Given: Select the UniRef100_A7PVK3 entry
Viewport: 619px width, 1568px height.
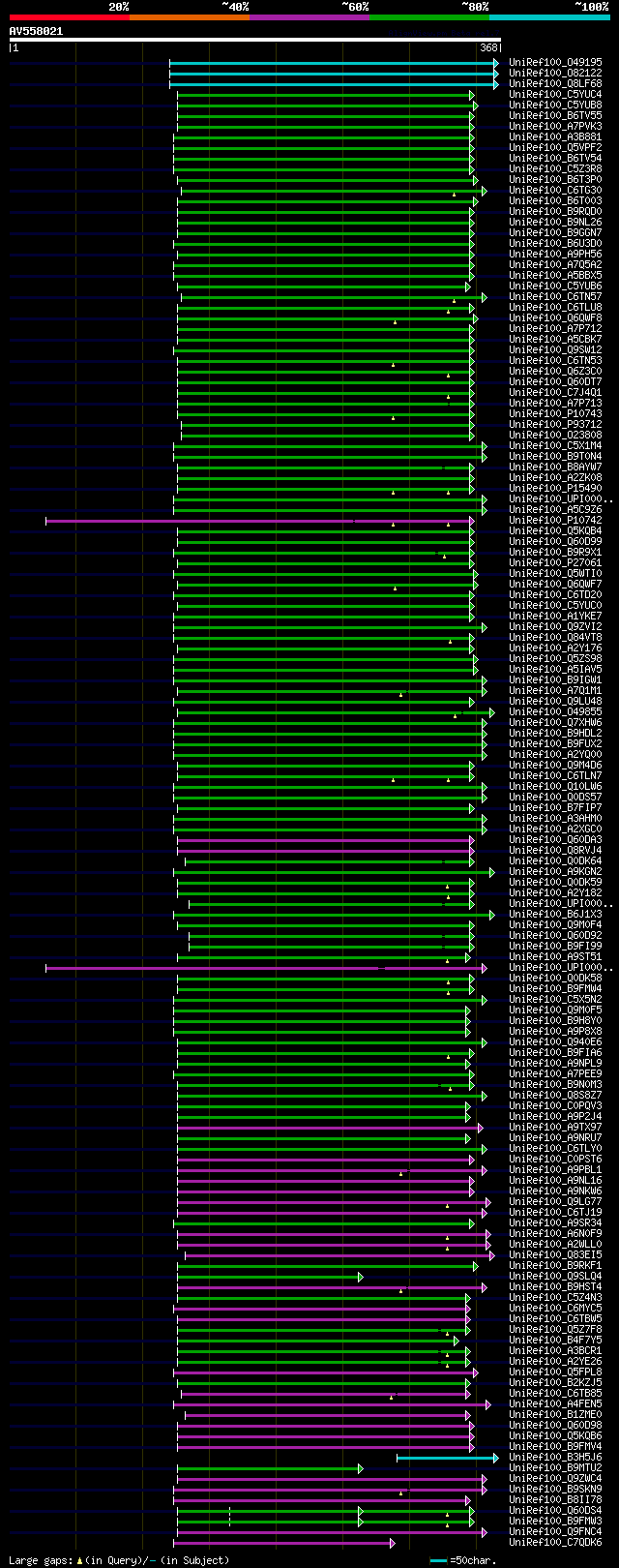Looking at the screenshot, I should 555,127.
